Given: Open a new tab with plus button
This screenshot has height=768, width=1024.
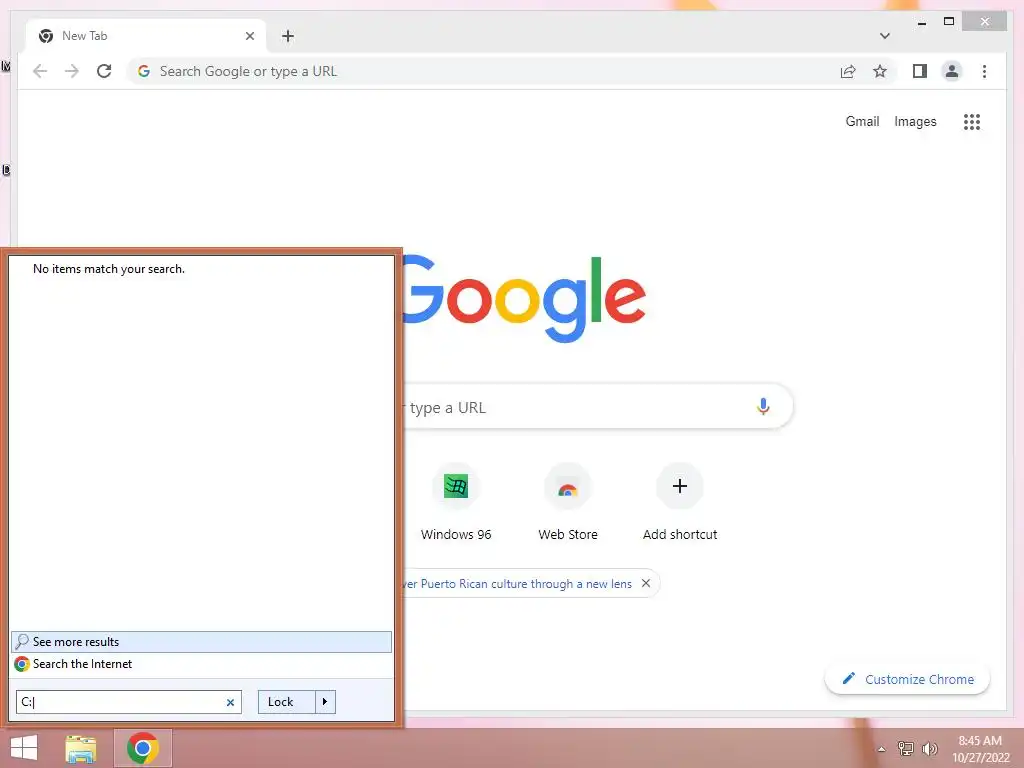Looking at the screenshot, I should (x=288, y=36).
